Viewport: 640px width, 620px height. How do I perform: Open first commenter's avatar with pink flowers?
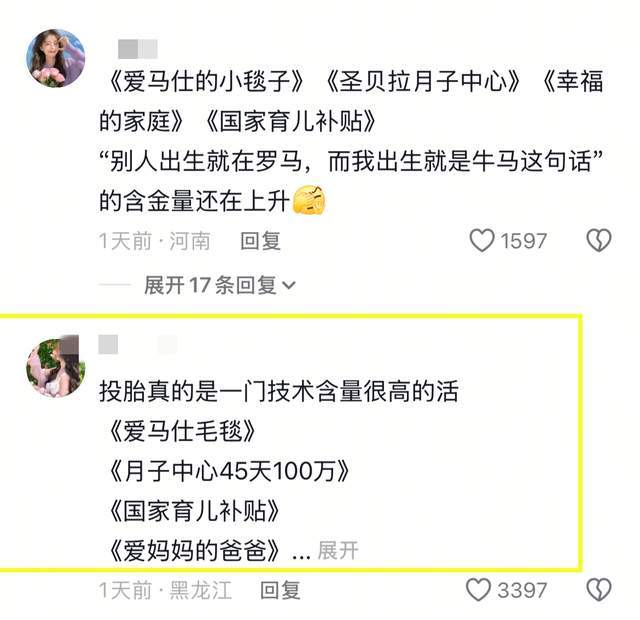tap(56, 58)
